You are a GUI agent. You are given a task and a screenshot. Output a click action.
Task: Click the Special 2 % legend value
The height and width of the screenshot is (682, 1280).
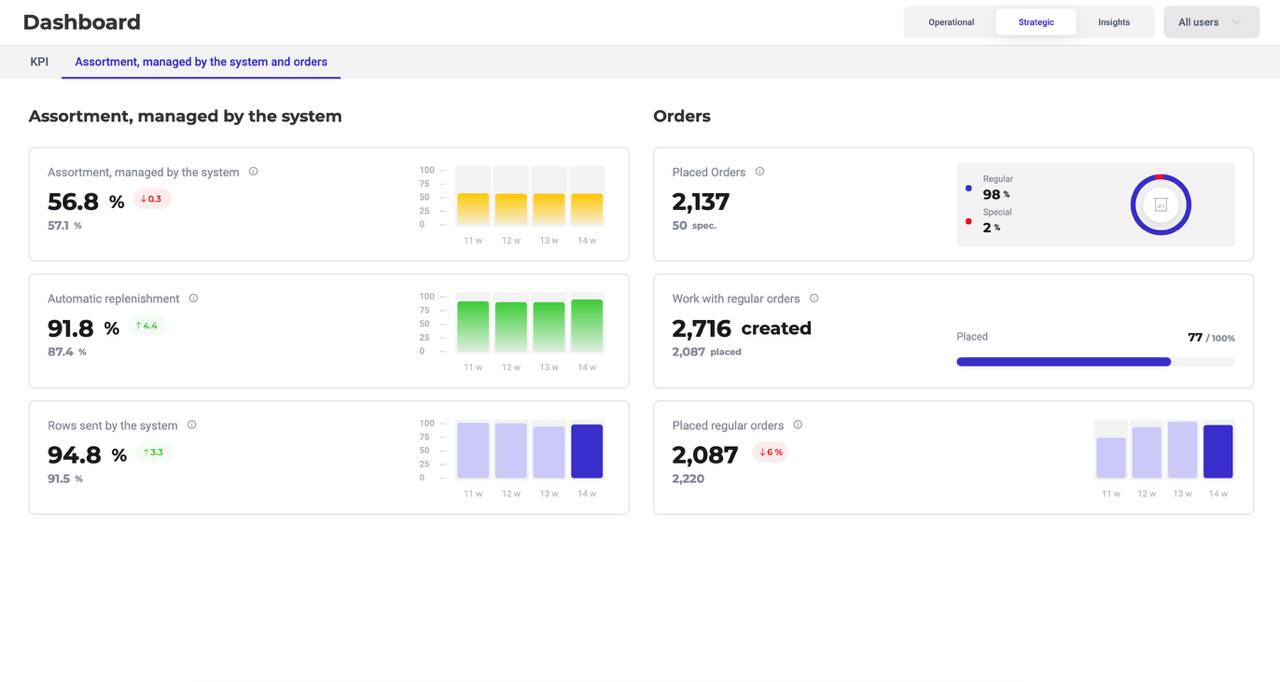[x=991, y=227]
